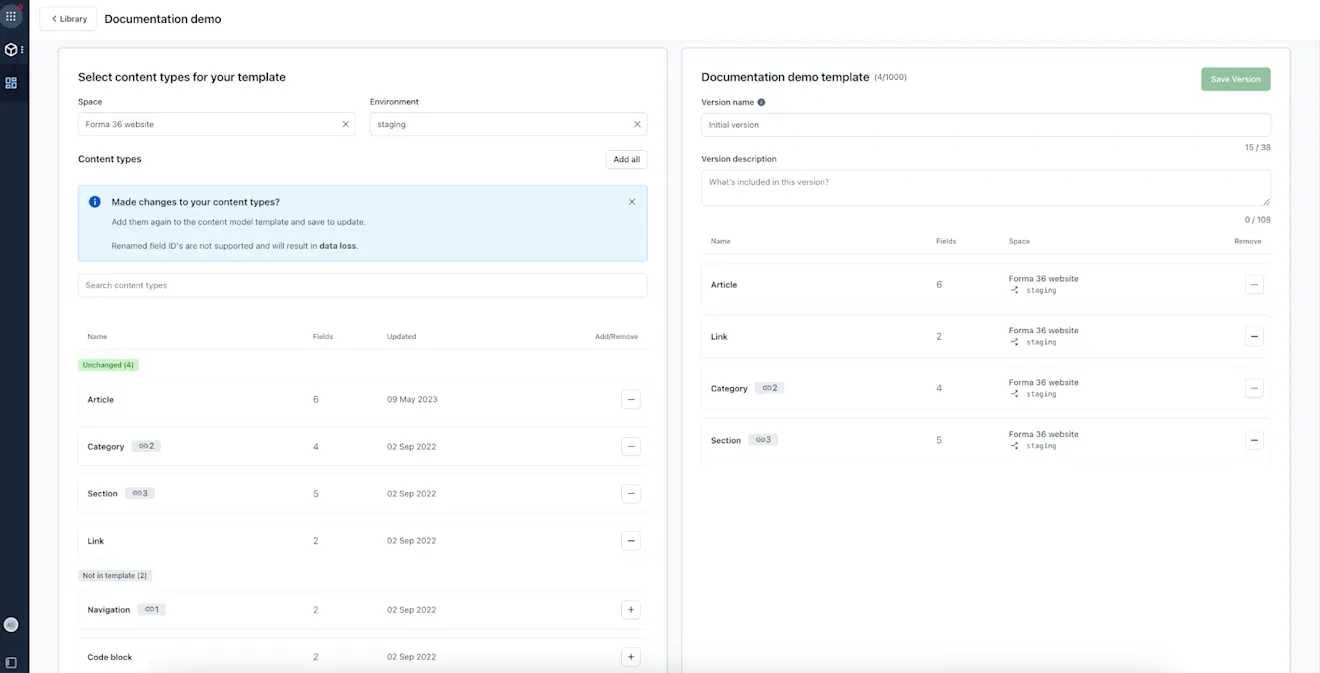Dismiss the content types info banner

point(632,202)
